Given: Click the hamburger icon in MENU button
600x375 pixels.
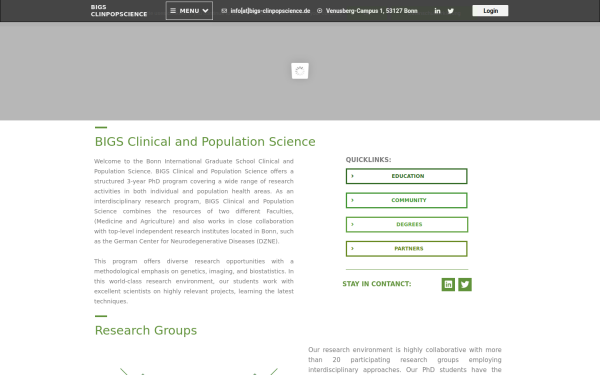Looking at the screenshot, I should (x=173, y=11).
